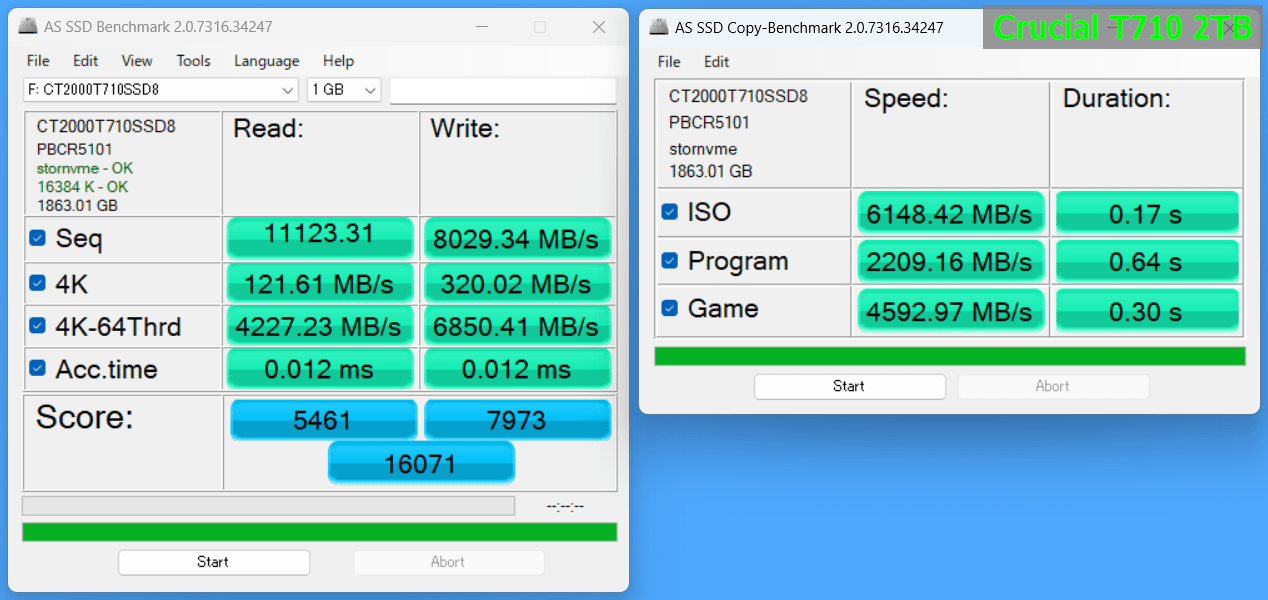The image size is (1268, 600).
Task: Click AS SSD Copy-Benchmark title bar icon
Action: click(x=658, y=27)
